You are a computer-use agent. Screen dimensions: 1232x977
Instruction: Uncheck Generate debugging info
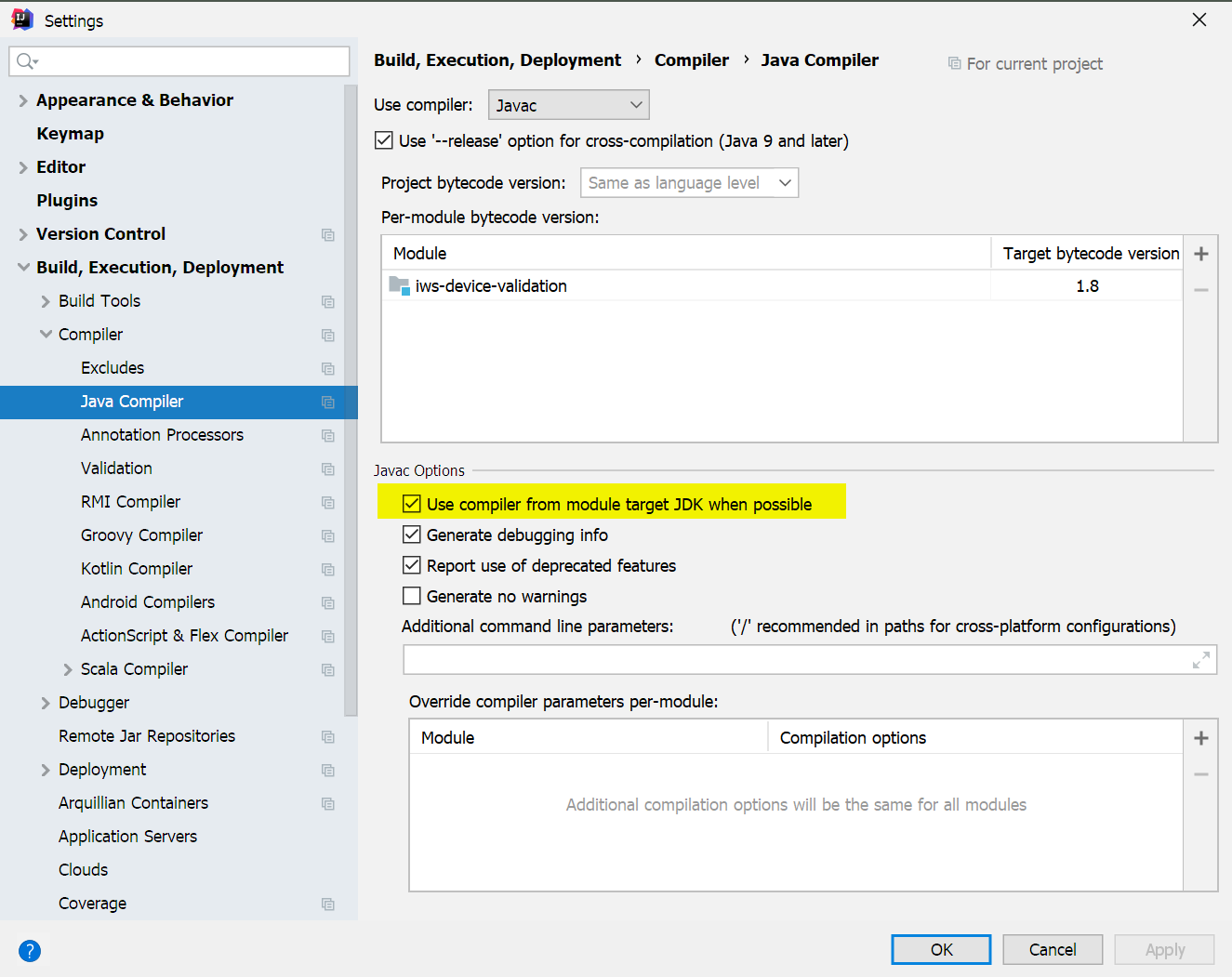click(412, 535)
